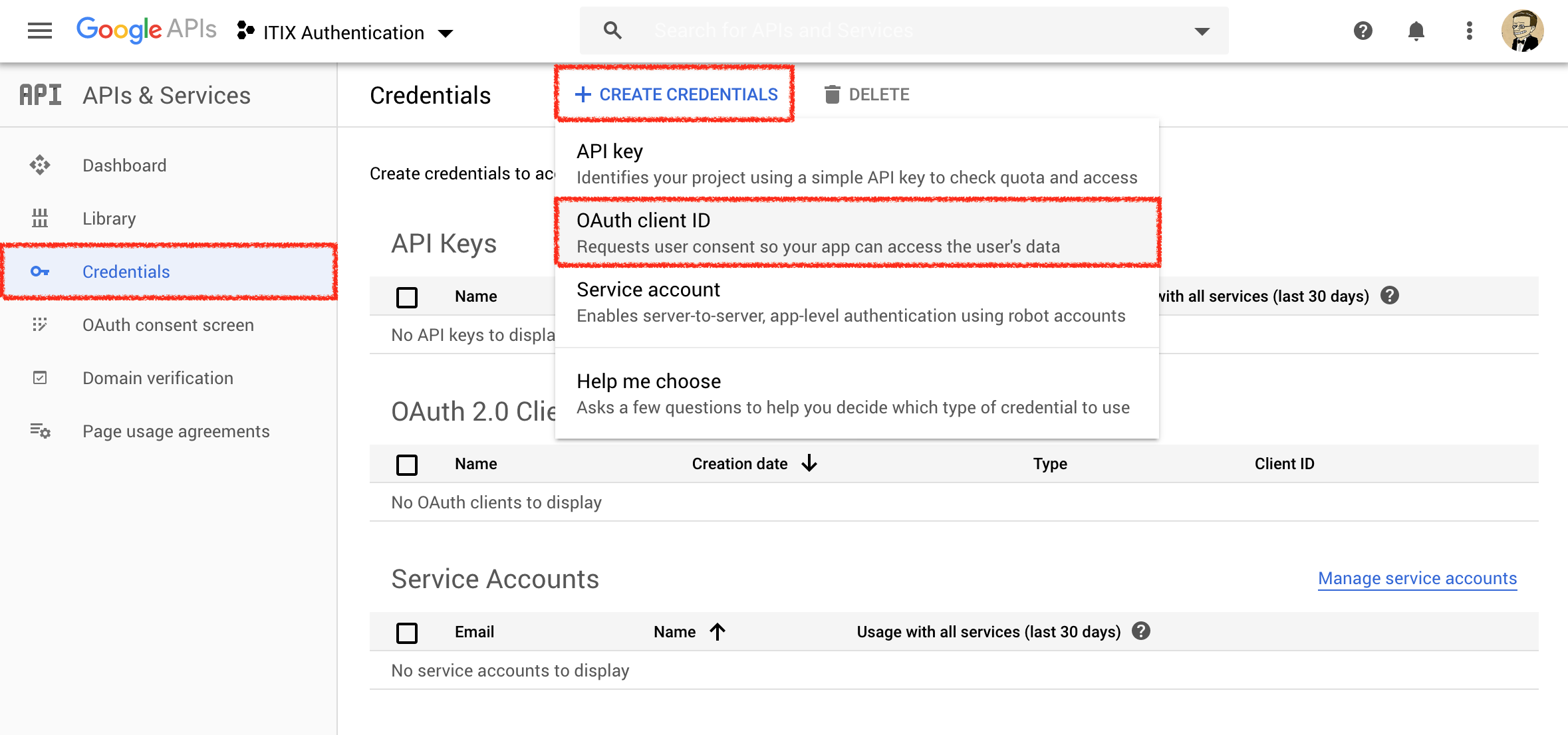This screenshot has height=735, width=1568.
Task: Click the help question mark icon
Action: (1363, 31)
